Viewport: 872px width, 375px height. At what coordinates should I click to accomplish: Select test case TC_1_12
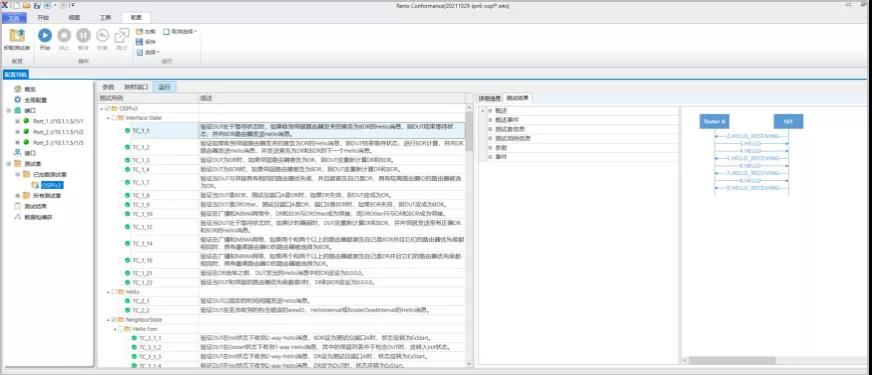click(x=142, y=227)
